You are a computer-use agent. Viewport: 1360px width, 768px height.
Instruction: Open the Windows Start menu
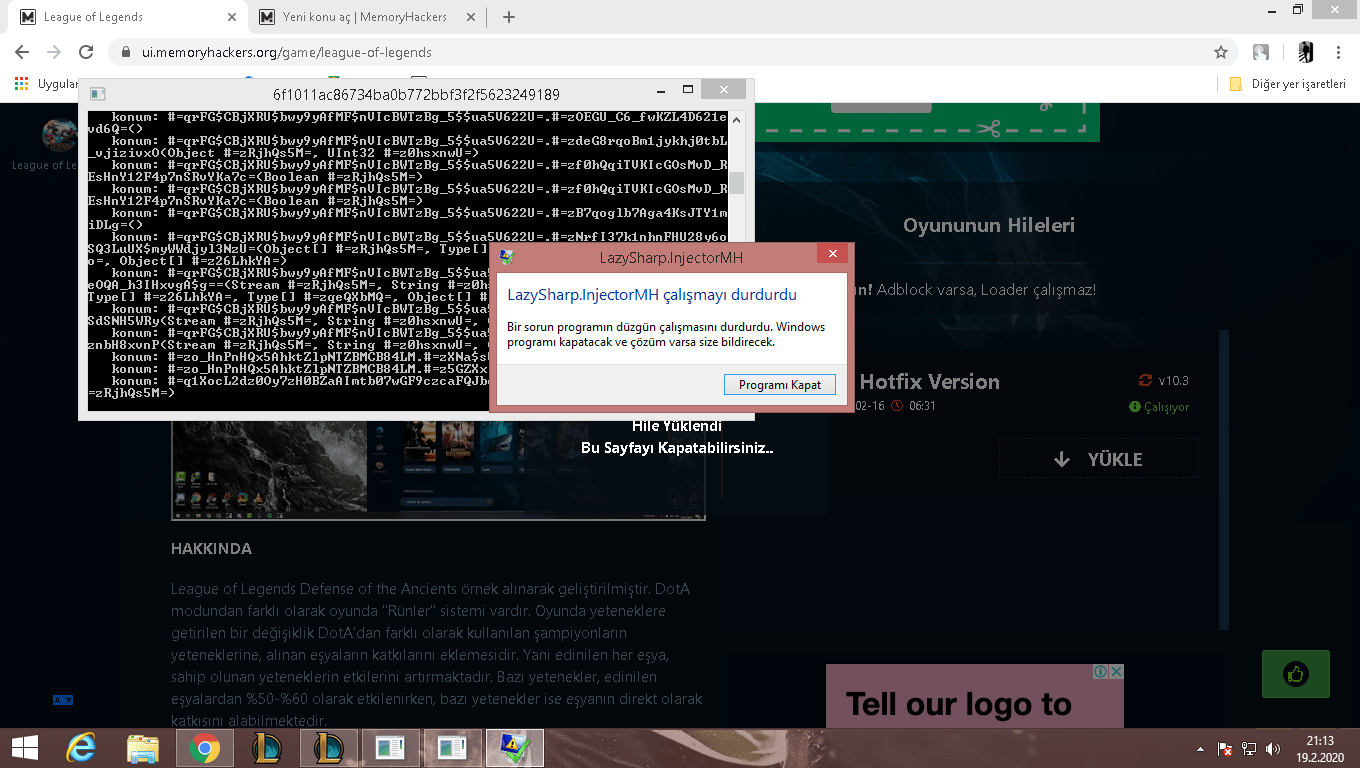tap(25, 748)
